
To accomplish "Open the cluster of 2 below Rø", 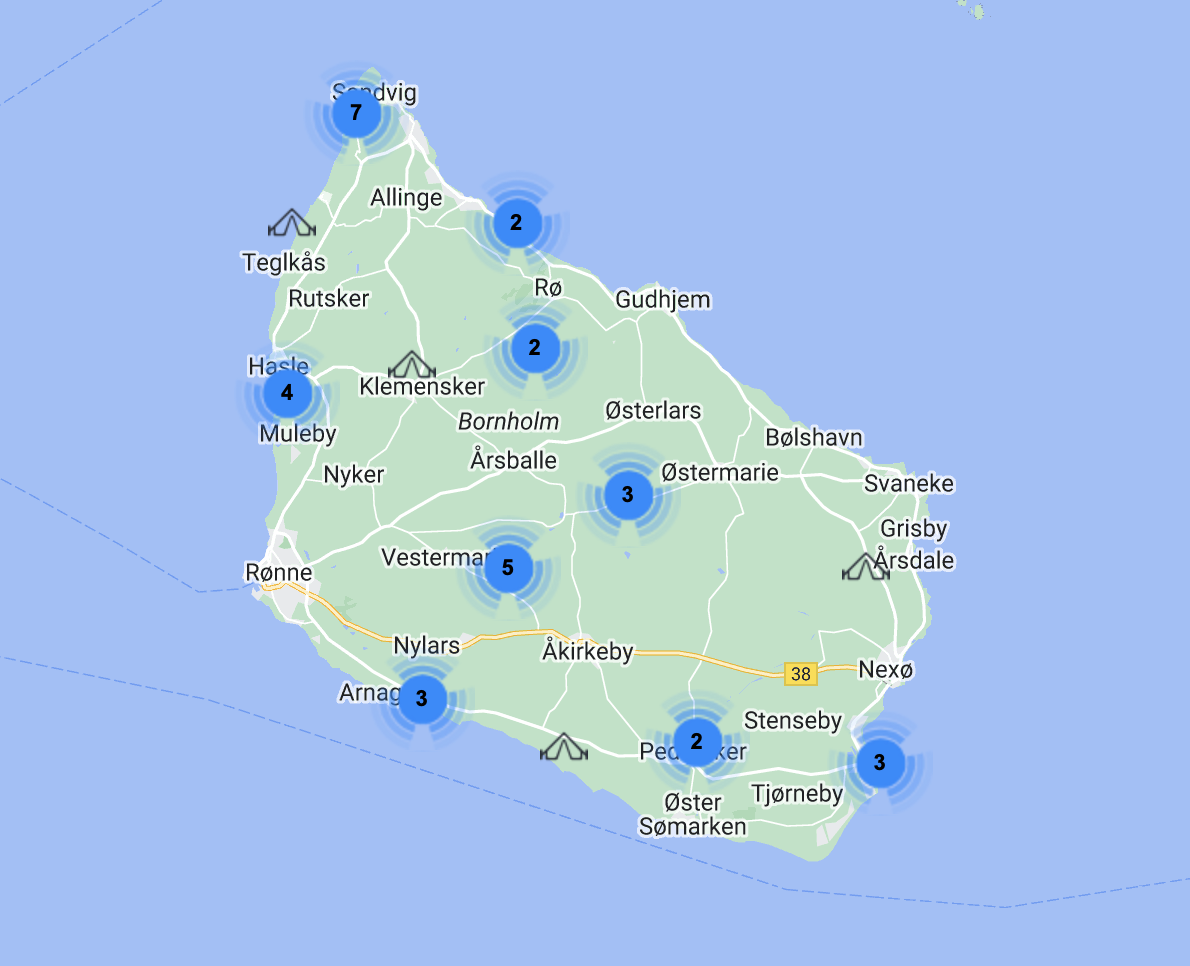I will 535,348.
